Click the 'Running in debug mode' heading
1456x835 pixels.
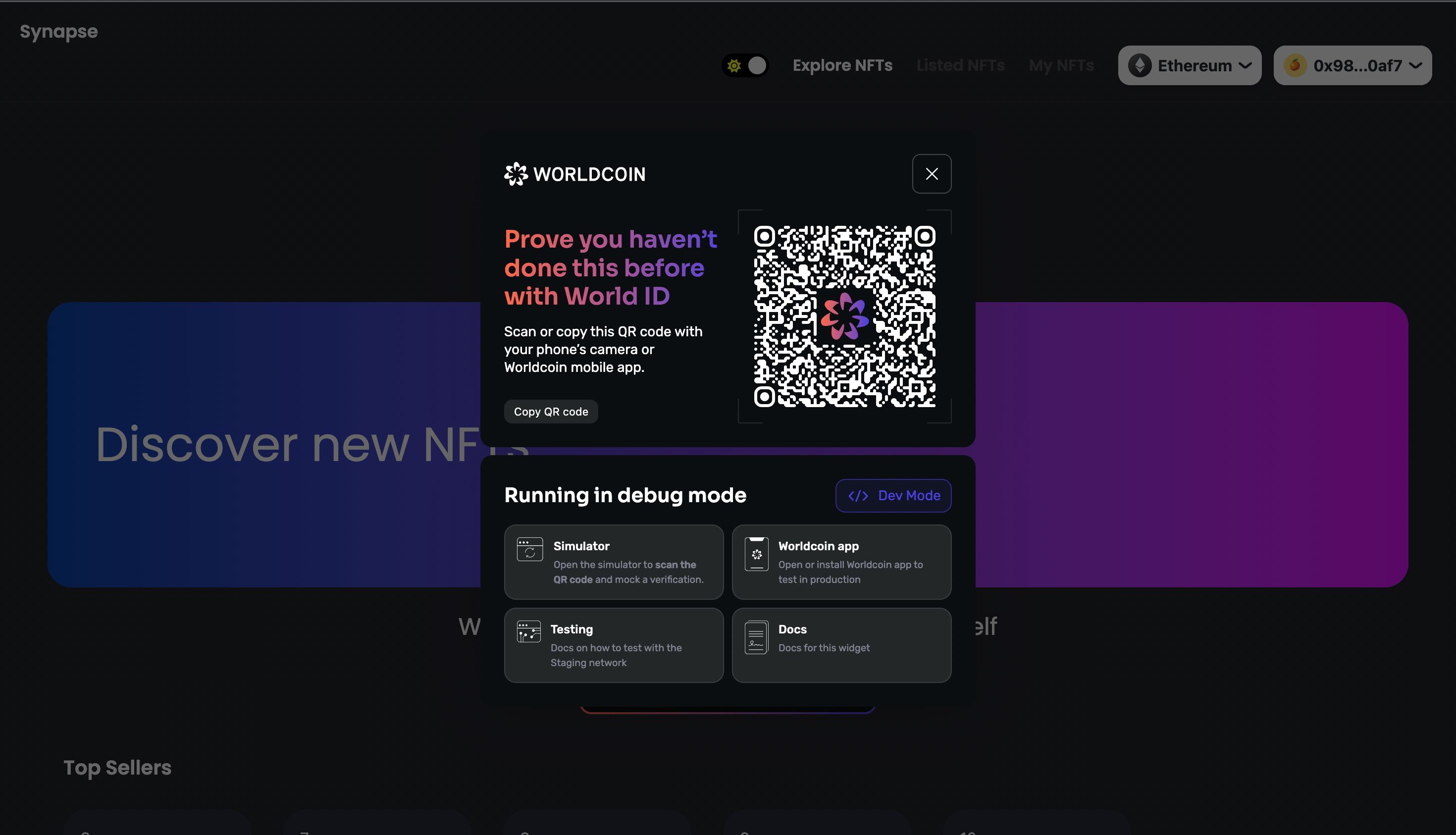pos(625,495)
